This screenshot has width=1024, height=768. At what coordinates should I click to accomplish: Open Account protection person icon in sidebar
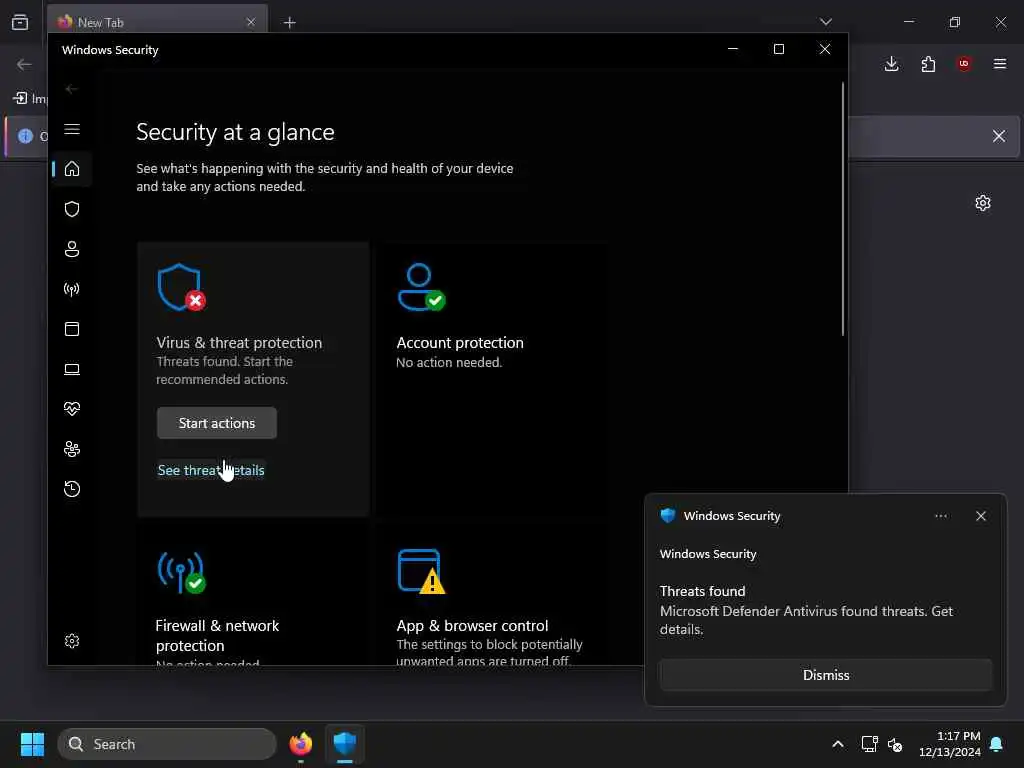[72, 249]
